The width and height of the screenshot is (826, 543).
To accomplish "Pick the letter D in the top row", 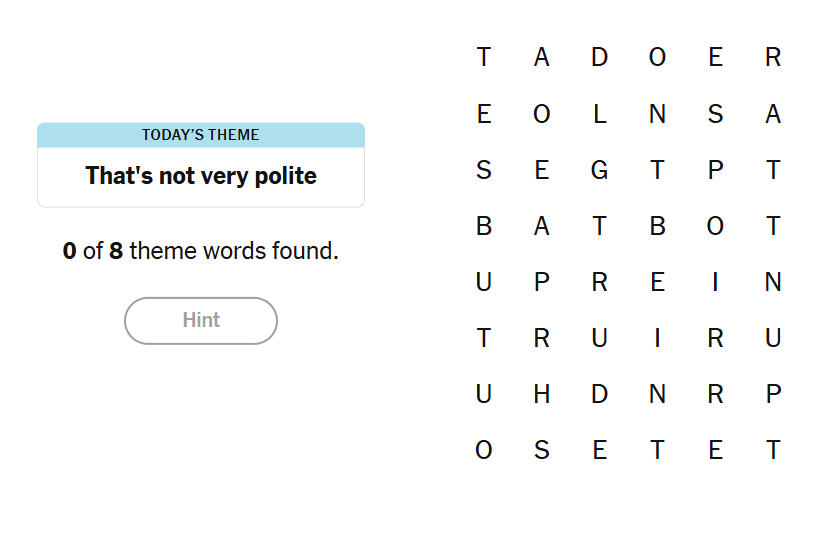I will coord(599,58).
